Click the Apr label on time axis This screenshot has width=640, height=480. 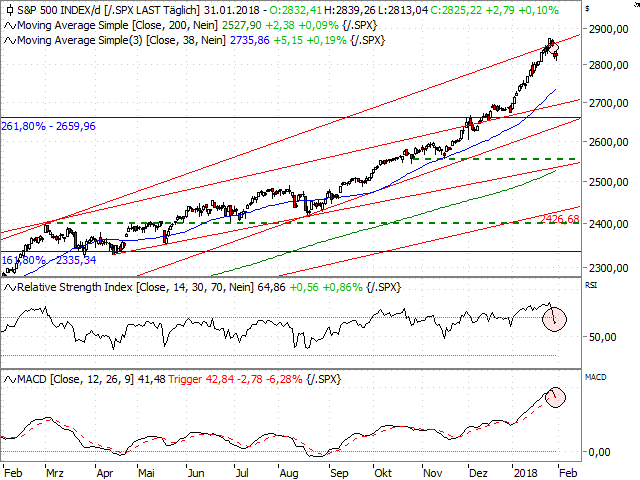104,473
